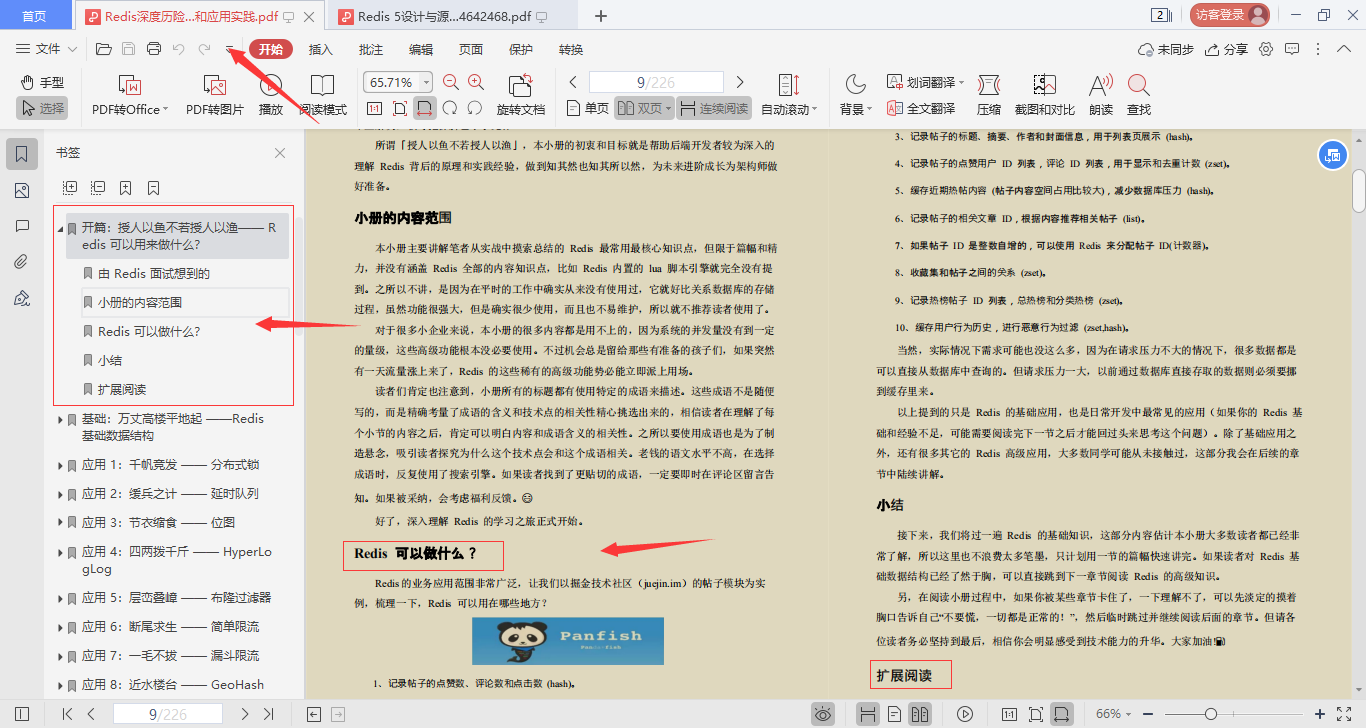Toggle 连续阅读 continuous reading
Screen dimensions: 1366x728
(713, 108)
